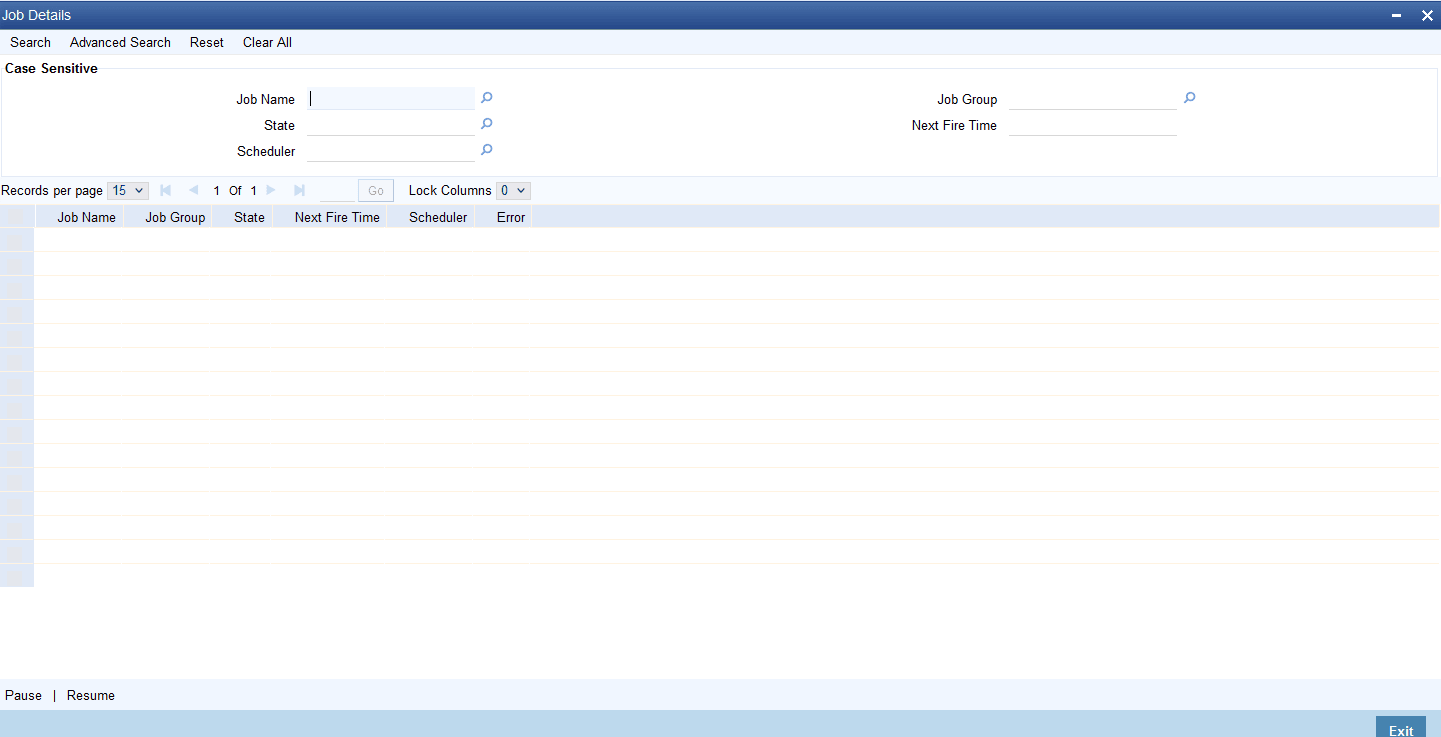Open the Job Name lookup search icon
1441x737 pixels.
[487, 98]
